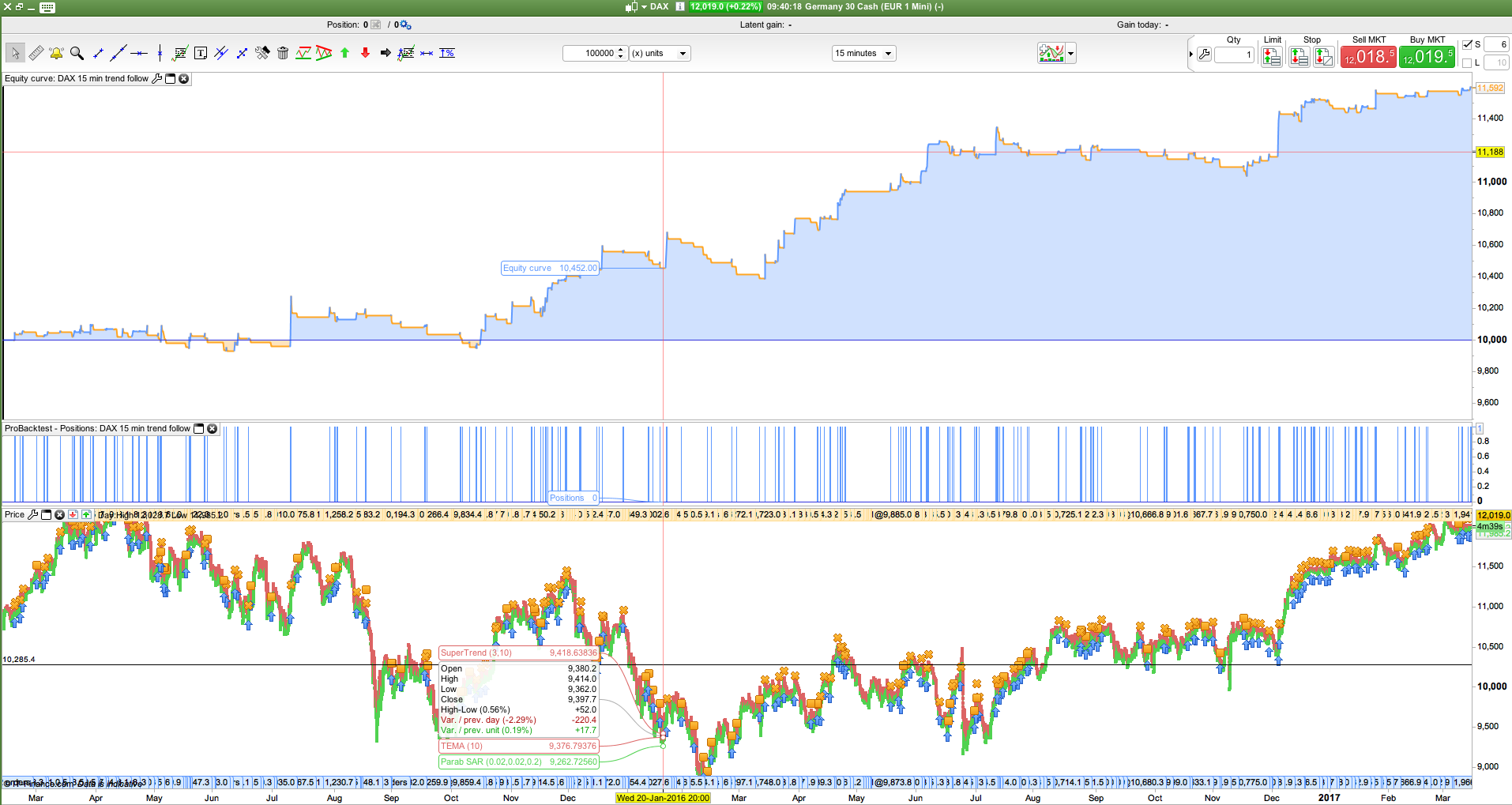Enable the L limit checkbox
The height and width of the screenshot is (805, 1512).
point(1467,62)
